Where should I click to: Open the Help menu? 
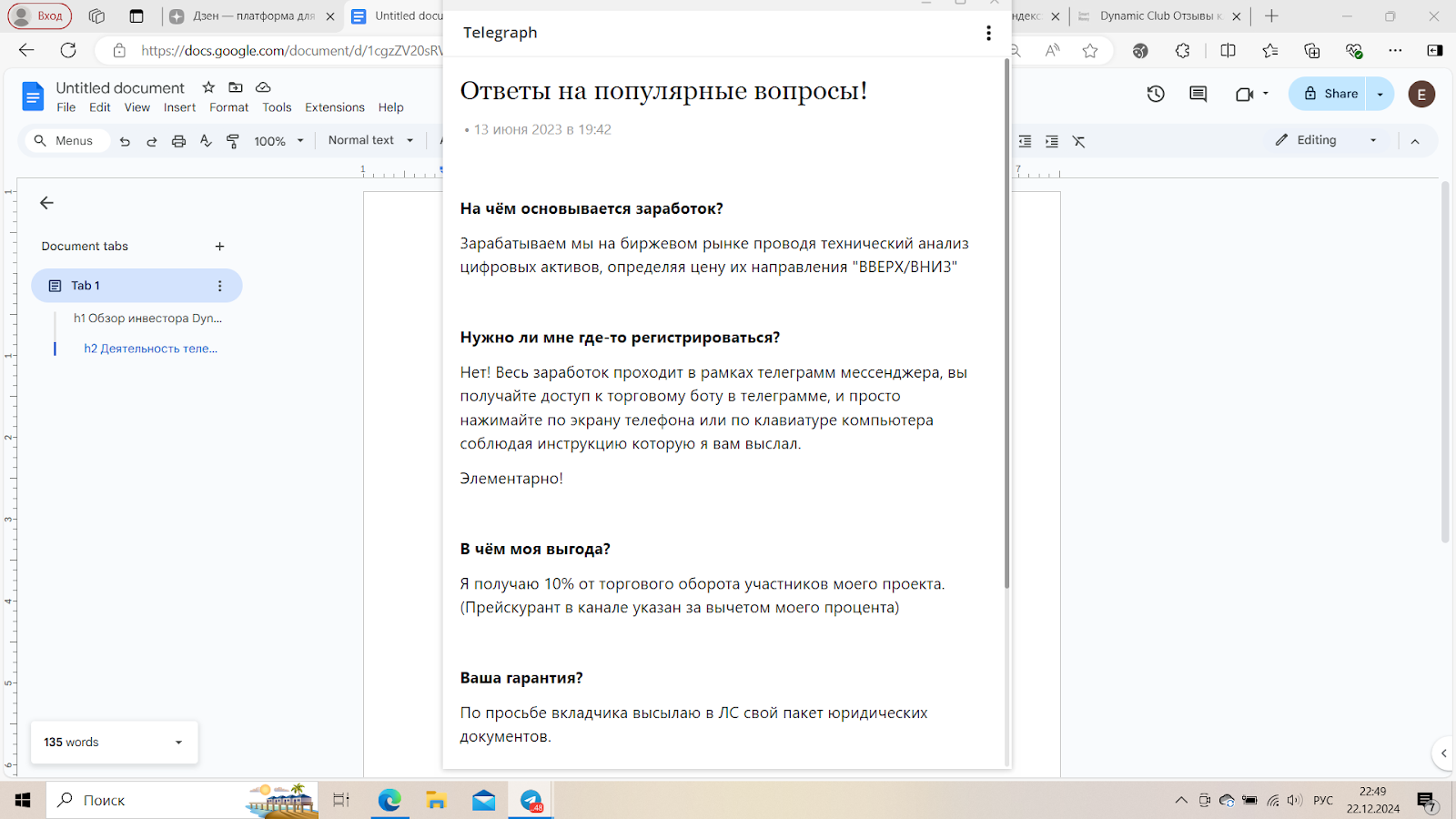391,107
